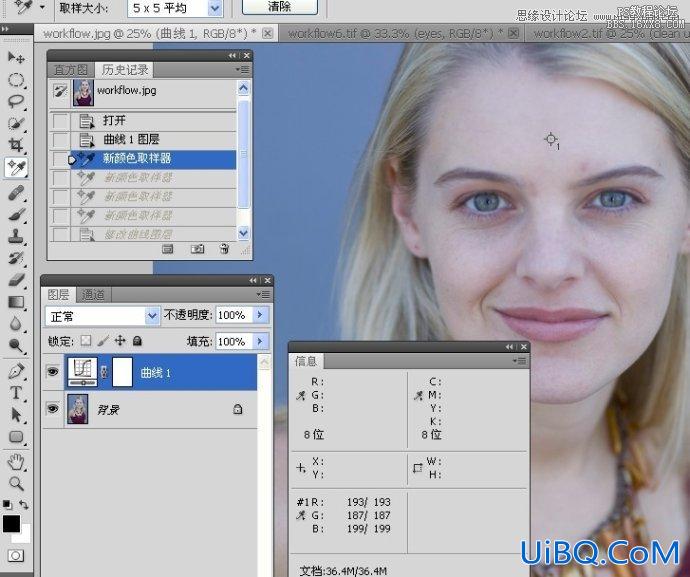690x577 pixels.
Task: Select the Blur tool
Action: pos(16,324)
